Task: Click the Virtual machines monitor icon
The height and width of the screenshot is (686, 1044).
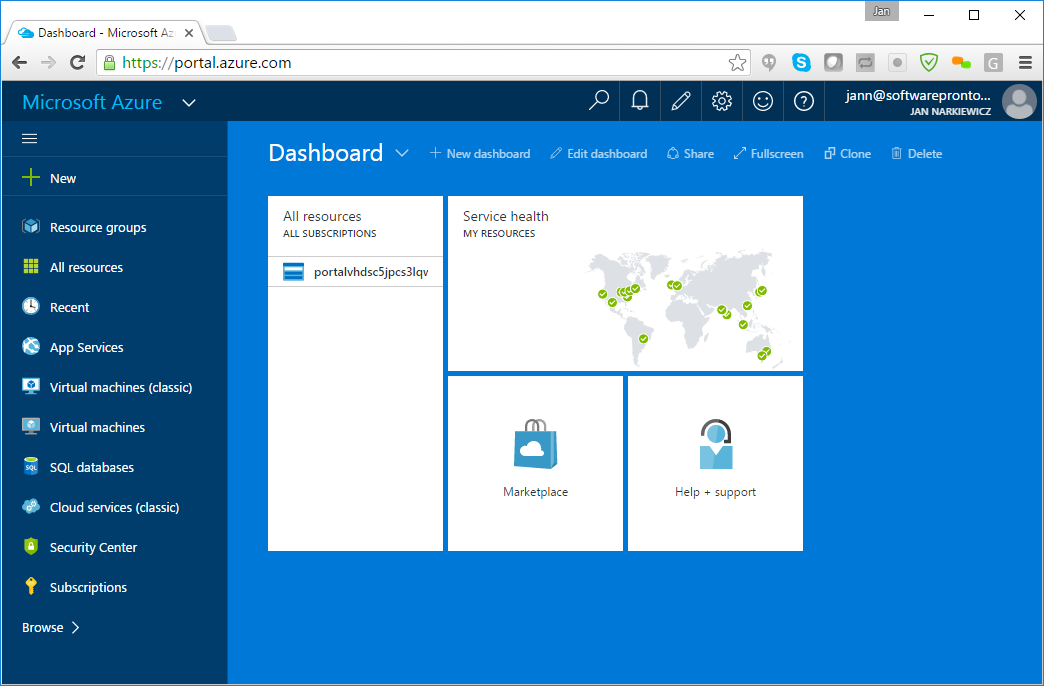Action: 31,426
